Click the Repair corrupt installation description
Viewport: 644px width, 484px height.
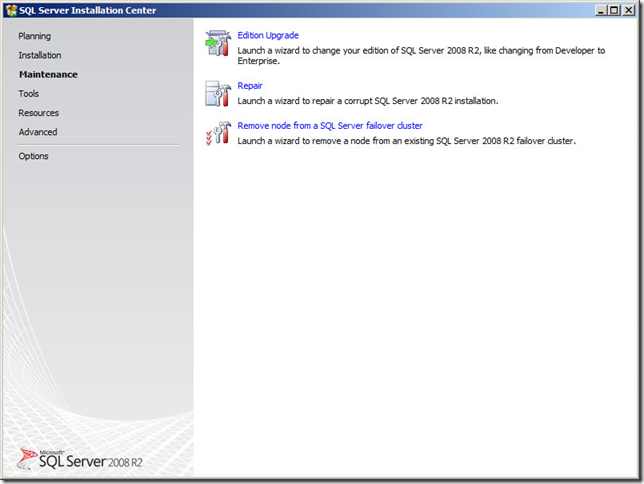[x=367, y=101]
